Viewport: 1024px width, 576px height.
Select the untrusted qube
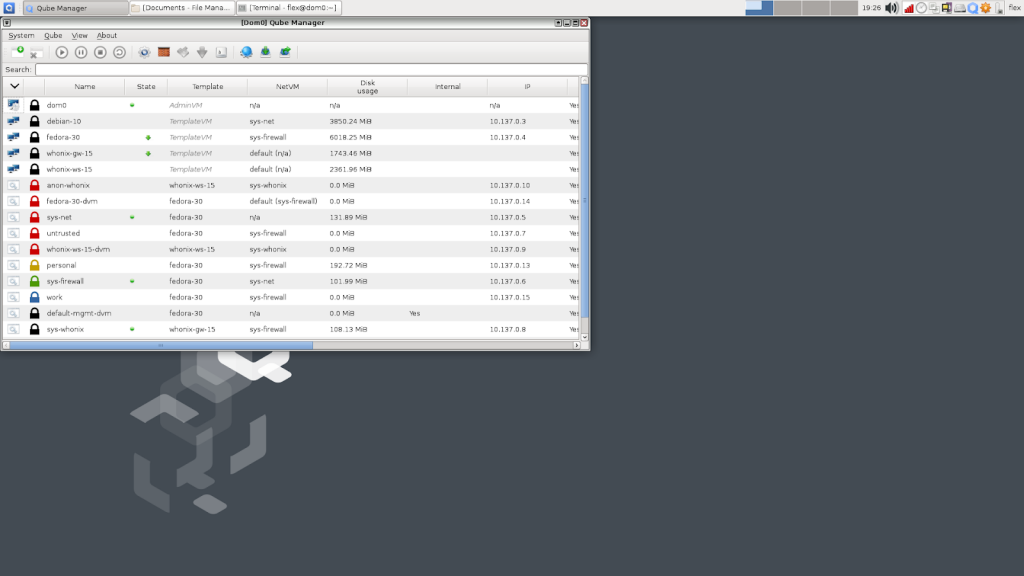pos(291,233)
